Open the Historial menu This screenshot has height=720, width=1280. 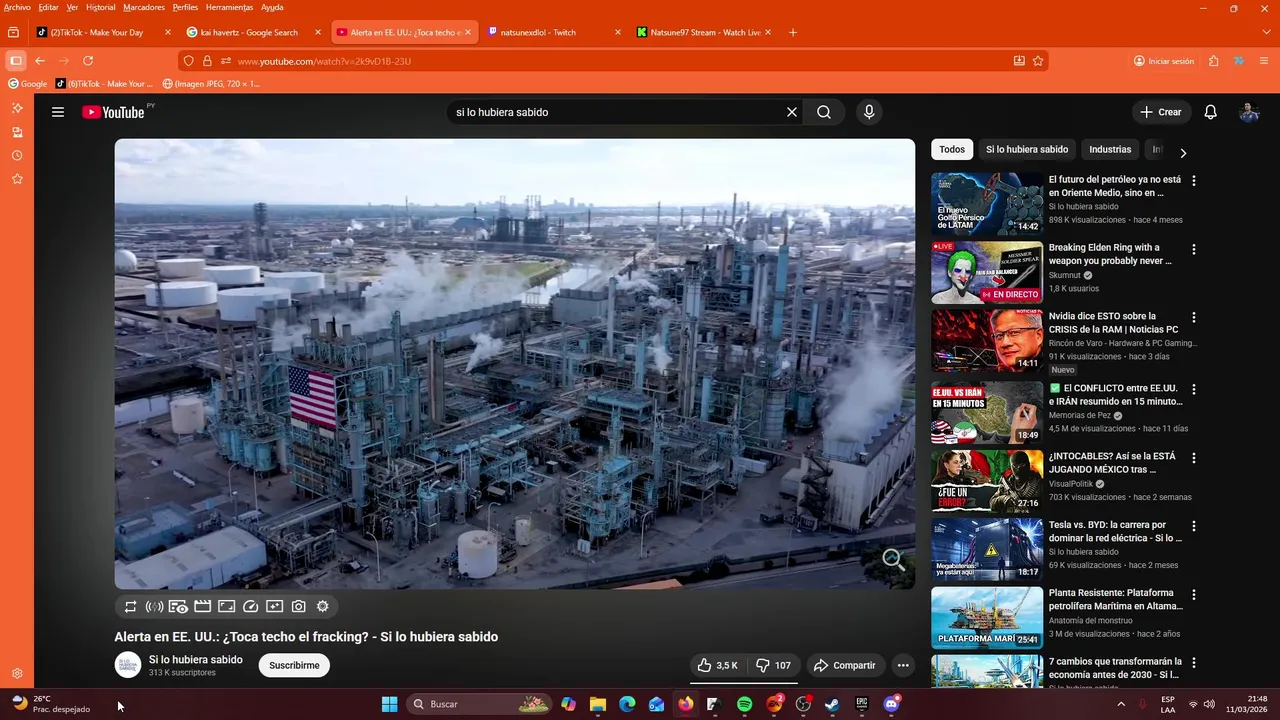point(100,7)
